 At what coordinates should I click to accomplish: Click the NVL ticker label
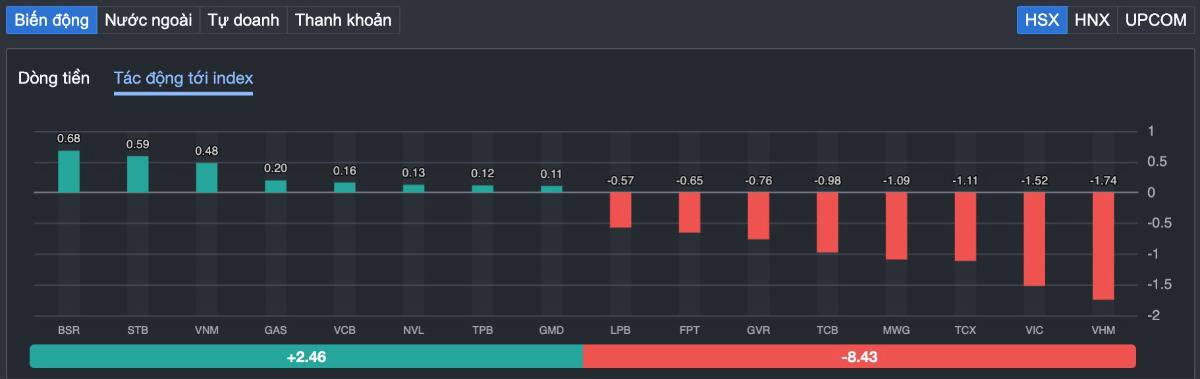[x=414, y=330]
